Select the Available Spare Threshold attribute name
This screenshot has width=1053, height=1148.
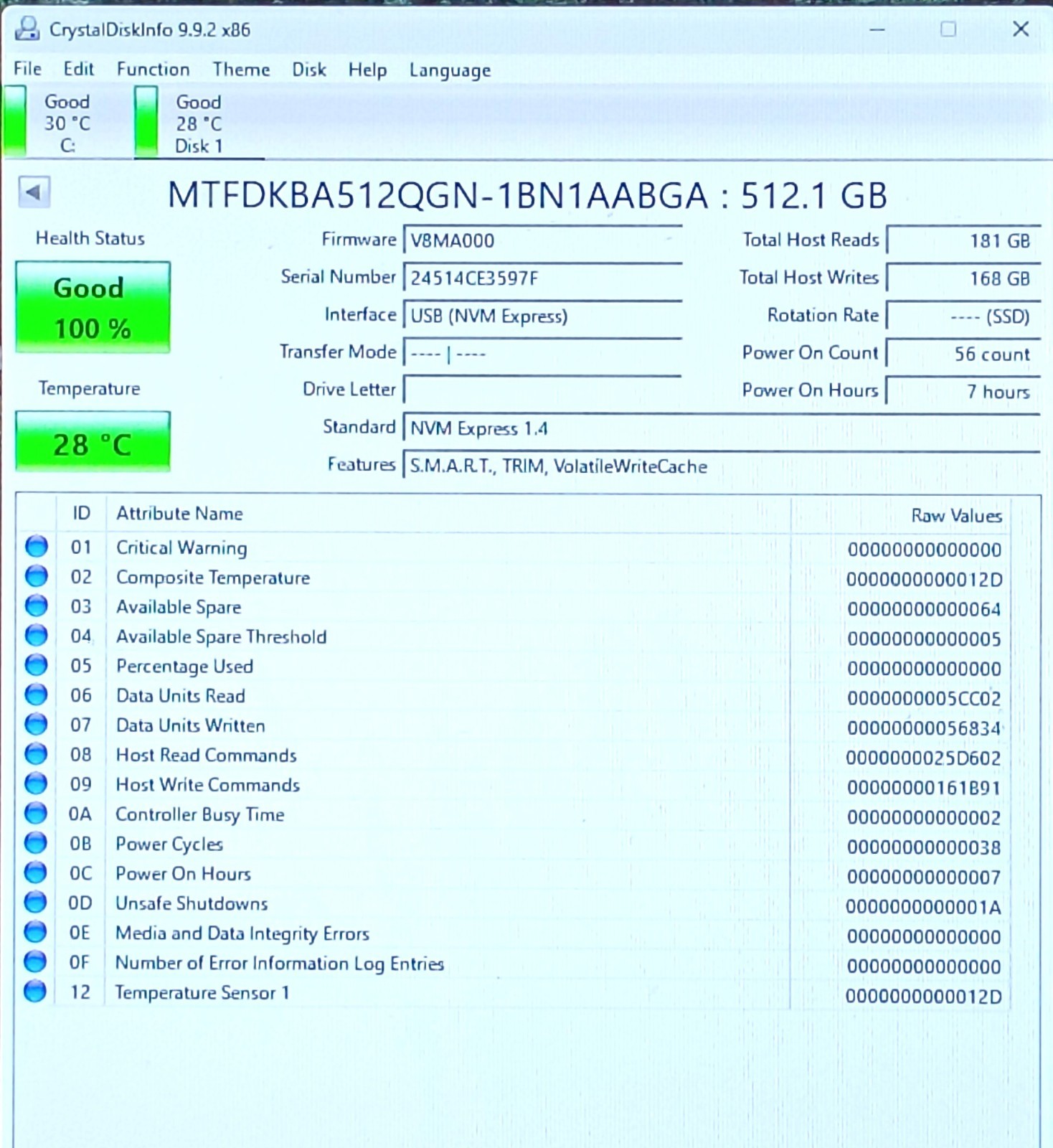coord(221,636)
